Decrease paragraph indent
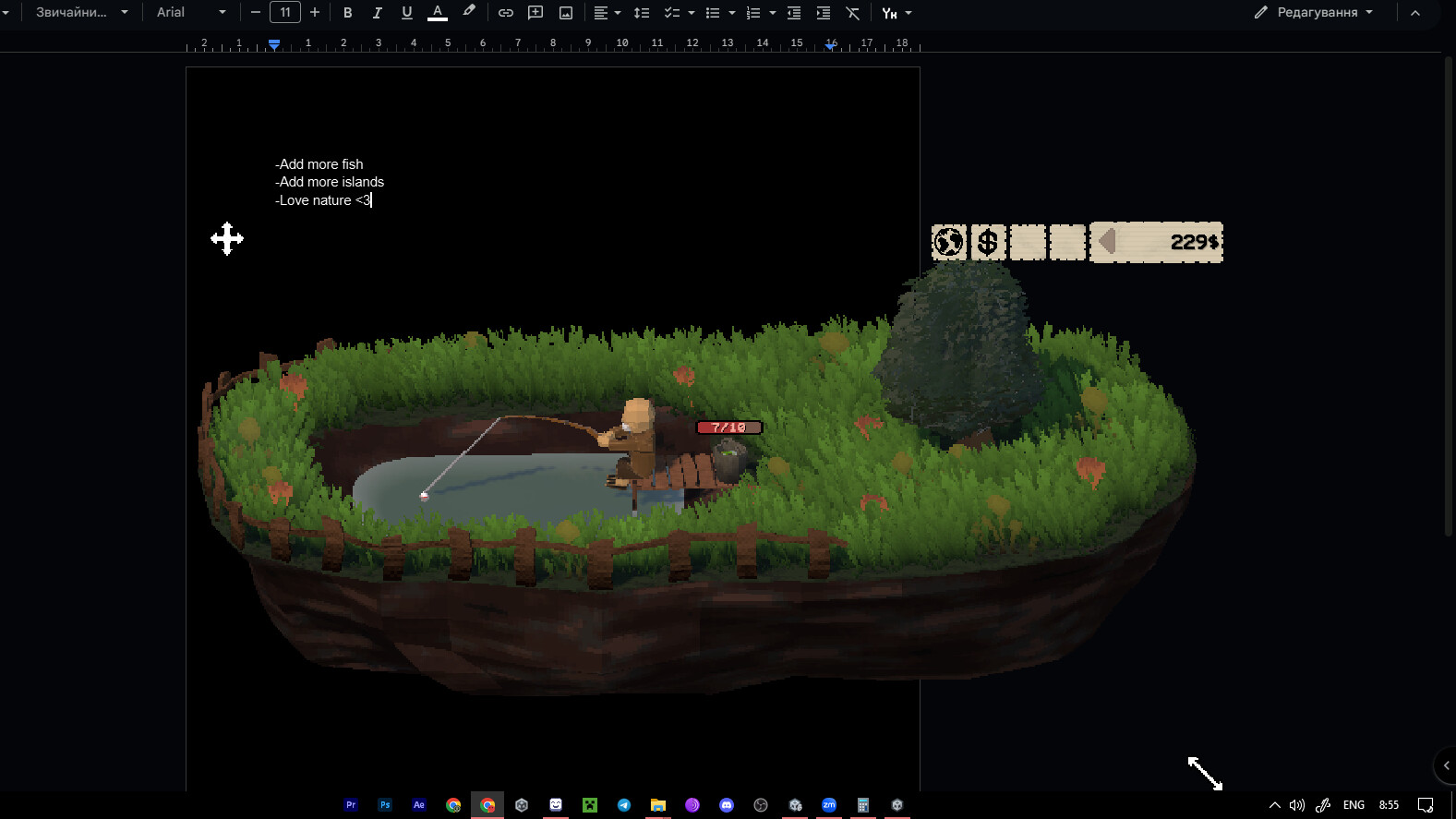 794,13
